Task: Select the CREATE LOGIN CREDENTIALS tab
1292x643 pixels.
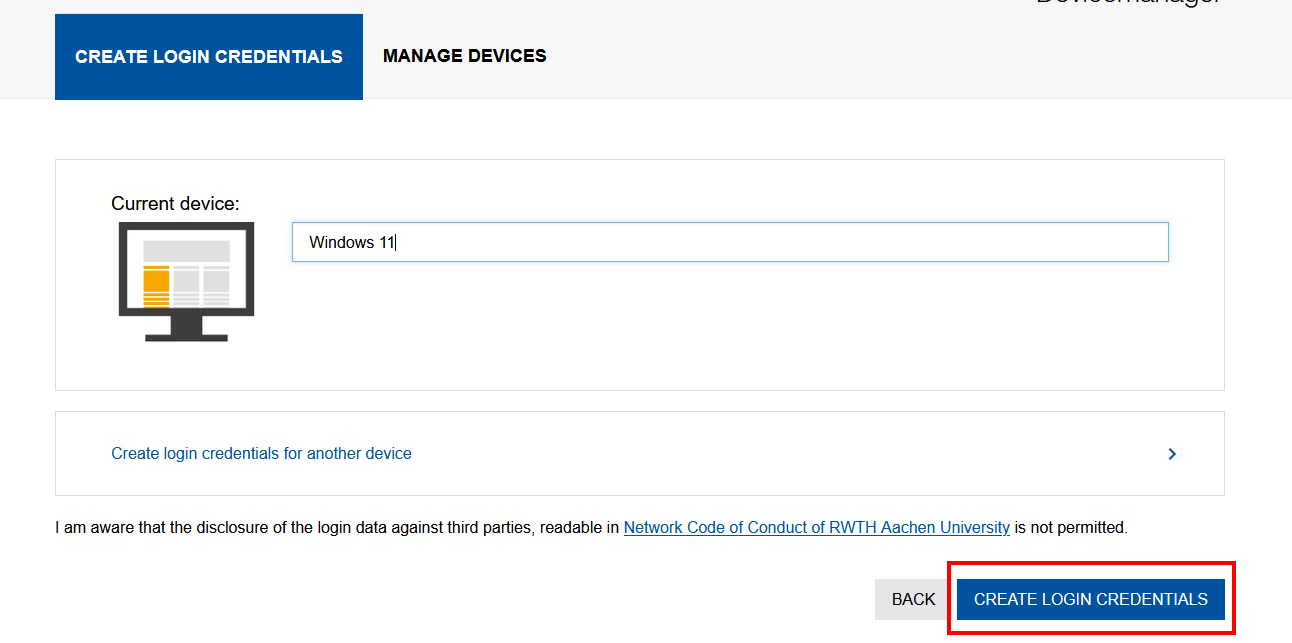Action: pyautogui.click(x=208, y=56)
